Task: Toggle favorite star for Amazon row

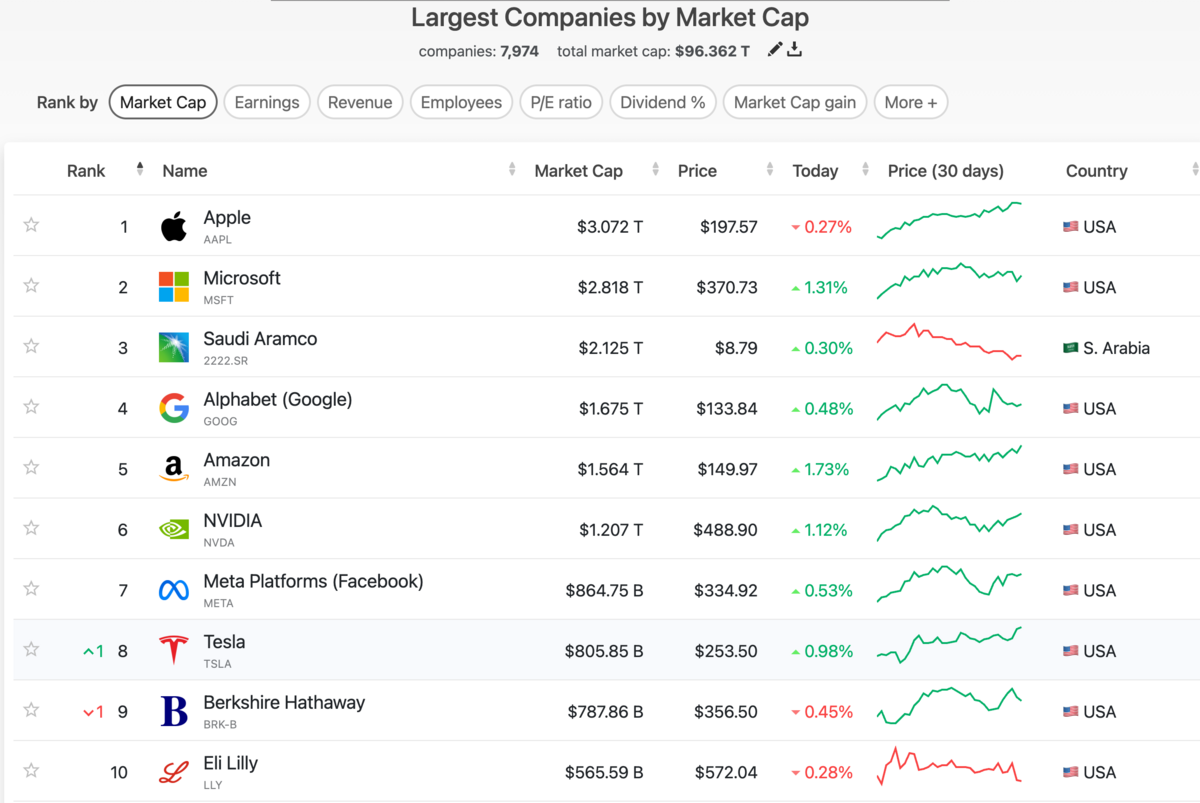Action: click(x=31, y=467)
